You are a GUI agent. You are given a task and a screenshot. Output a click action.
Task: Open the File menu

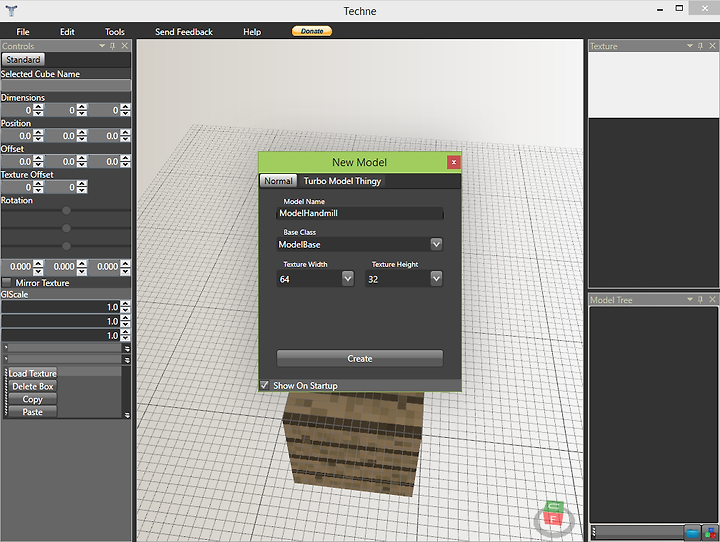tap(22, 32)
